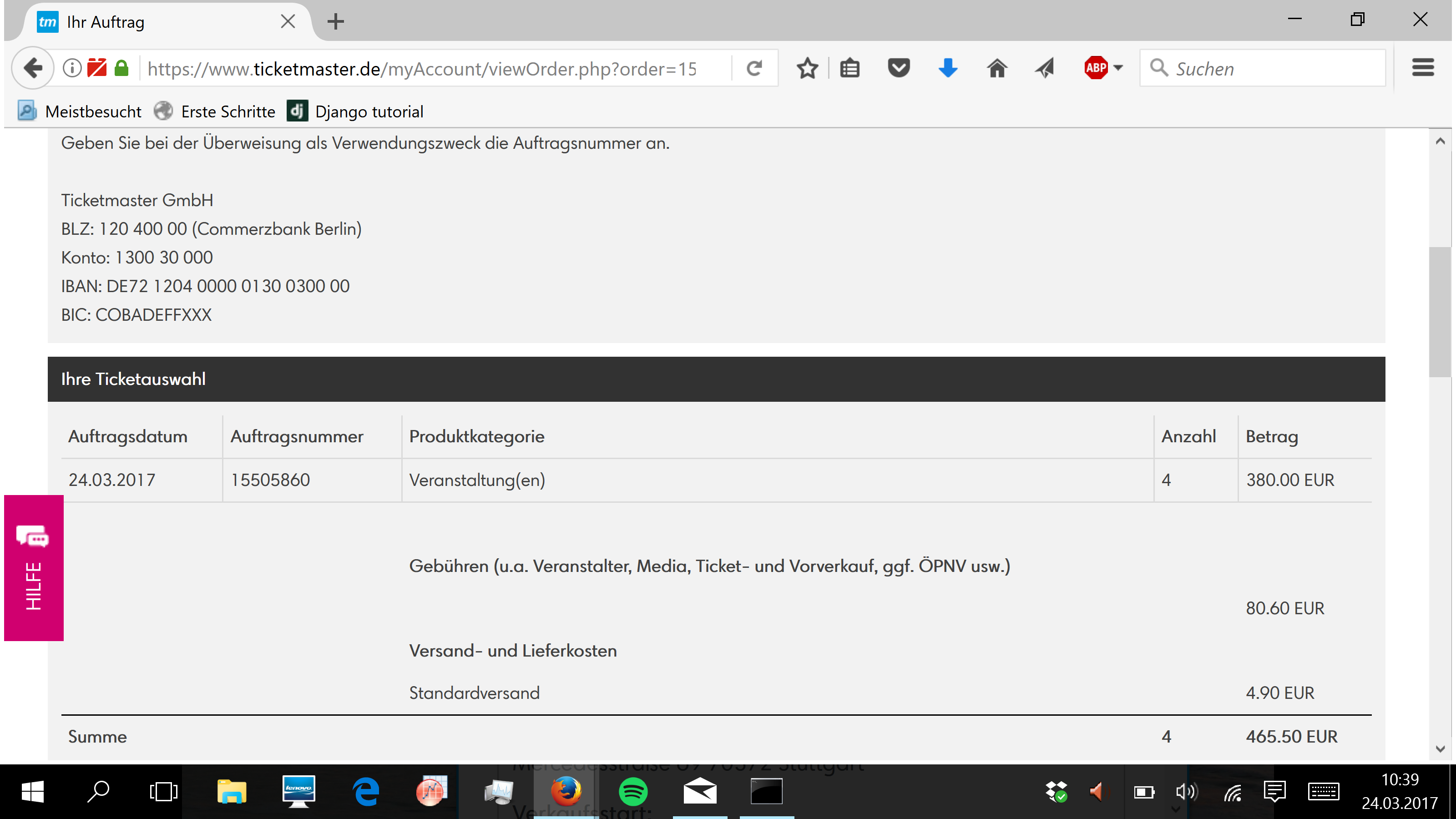Click the green padlock security icon

pyautogui.click(x=121, y=68)
